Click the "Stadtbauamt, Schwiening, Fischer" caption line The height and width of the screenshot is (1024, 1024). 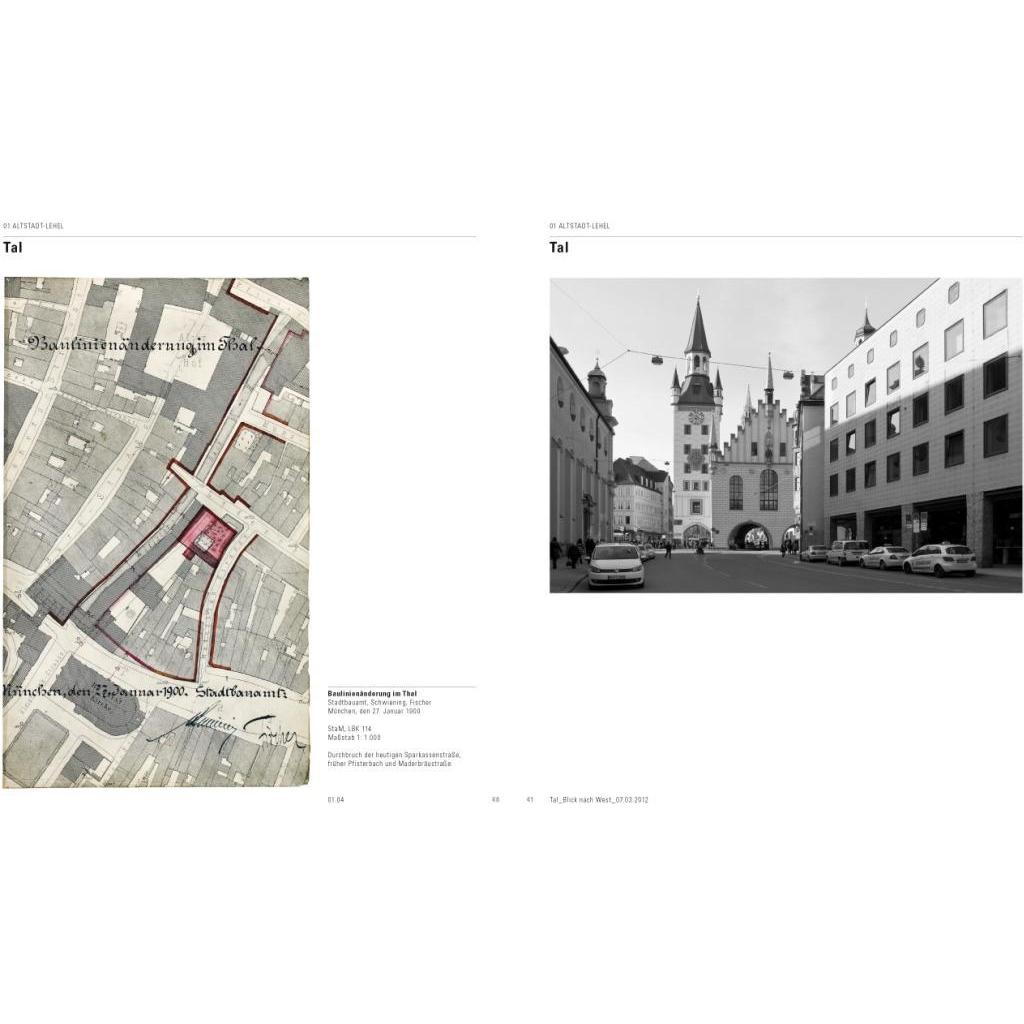pyautogui.click(x=379, y=703)
